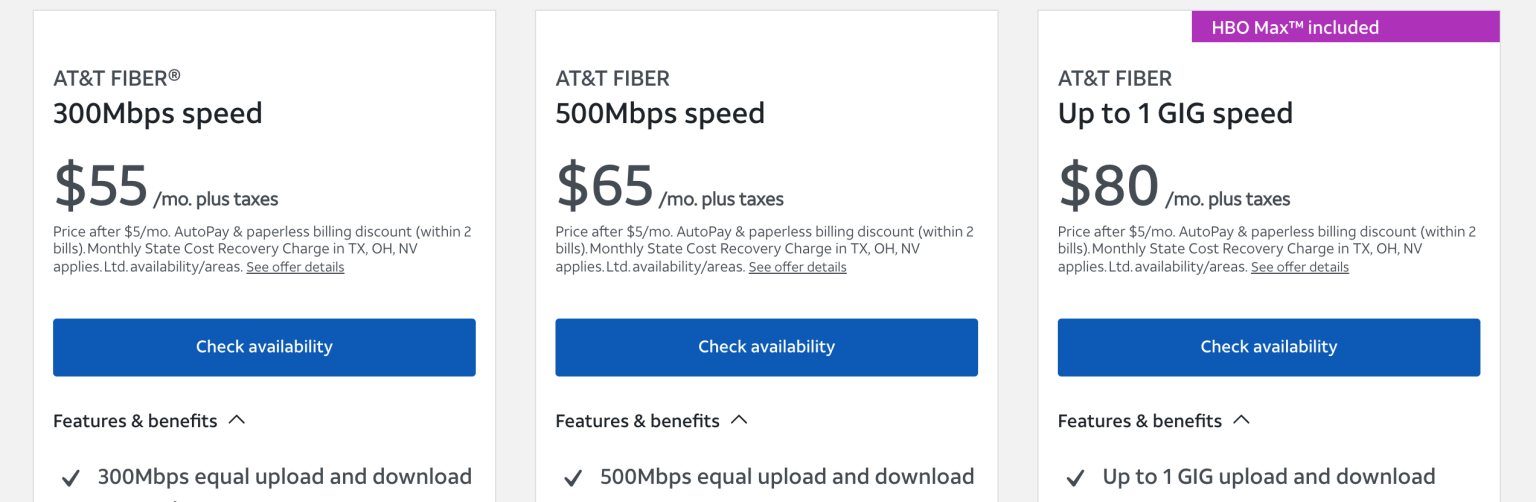Click the AT&T FIBER® label with registered mark
The height and width of the screenshot is (502, 1536).
(x=117, y=78)
